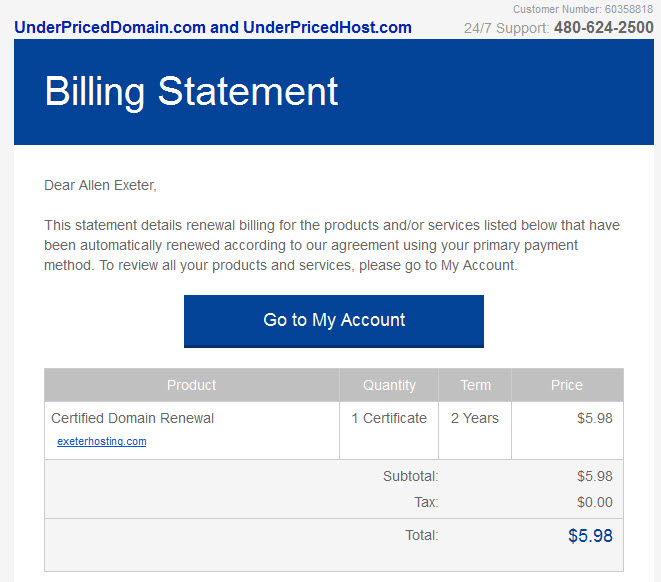Open the exeterhosting.com link

click(x=102, y=441)
